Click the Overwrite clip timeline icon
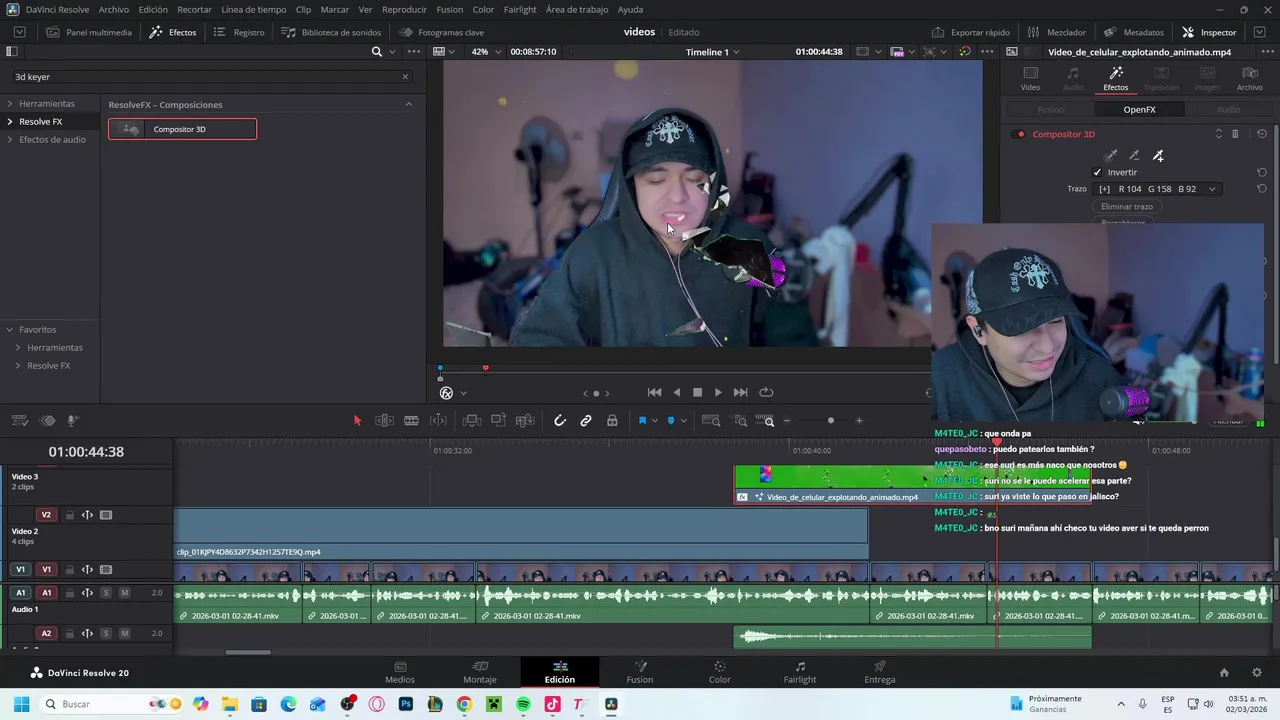The width and height of the screenshot is (1280, 720). (498, 421)
